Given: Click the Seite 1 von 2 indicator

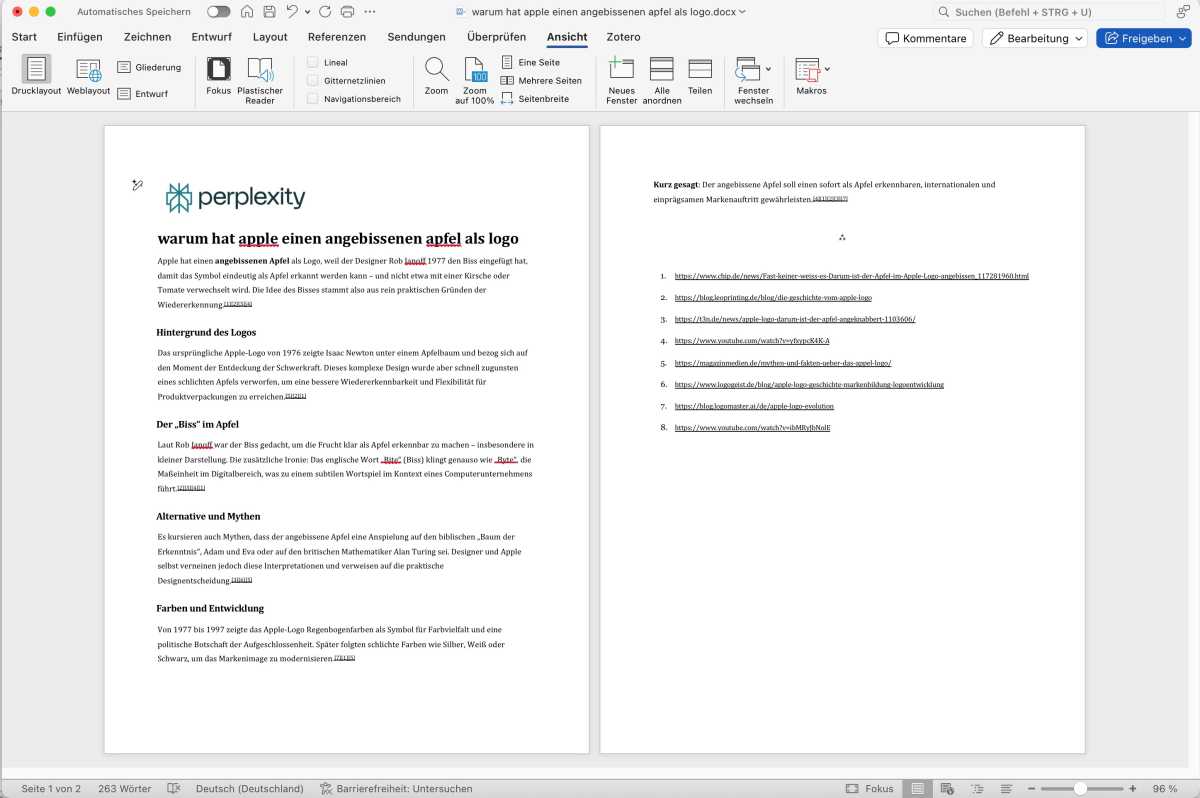Looking at the screenshot, I should [51, 788].
